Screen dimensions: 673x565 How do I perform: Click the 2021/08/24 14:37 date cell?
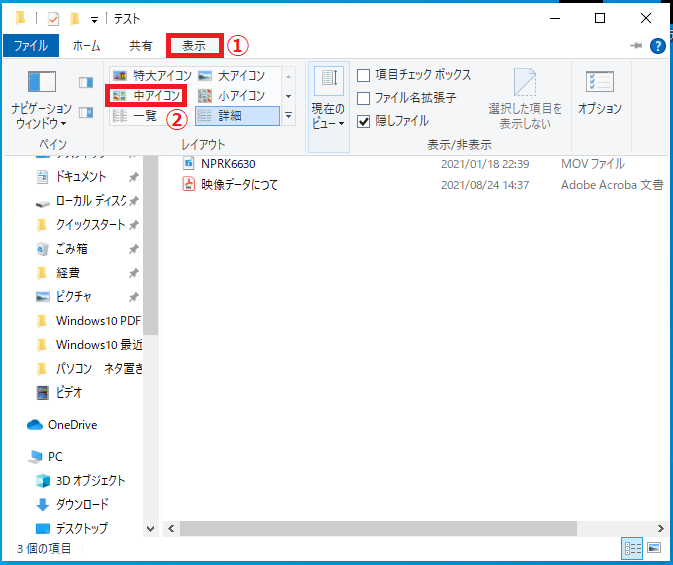(485, 185)
